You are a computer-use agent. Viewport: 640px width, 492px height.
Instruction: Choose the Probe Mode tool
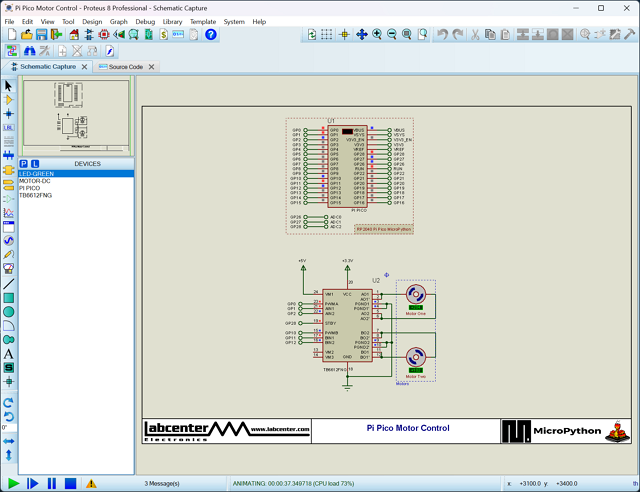[9, 254]
